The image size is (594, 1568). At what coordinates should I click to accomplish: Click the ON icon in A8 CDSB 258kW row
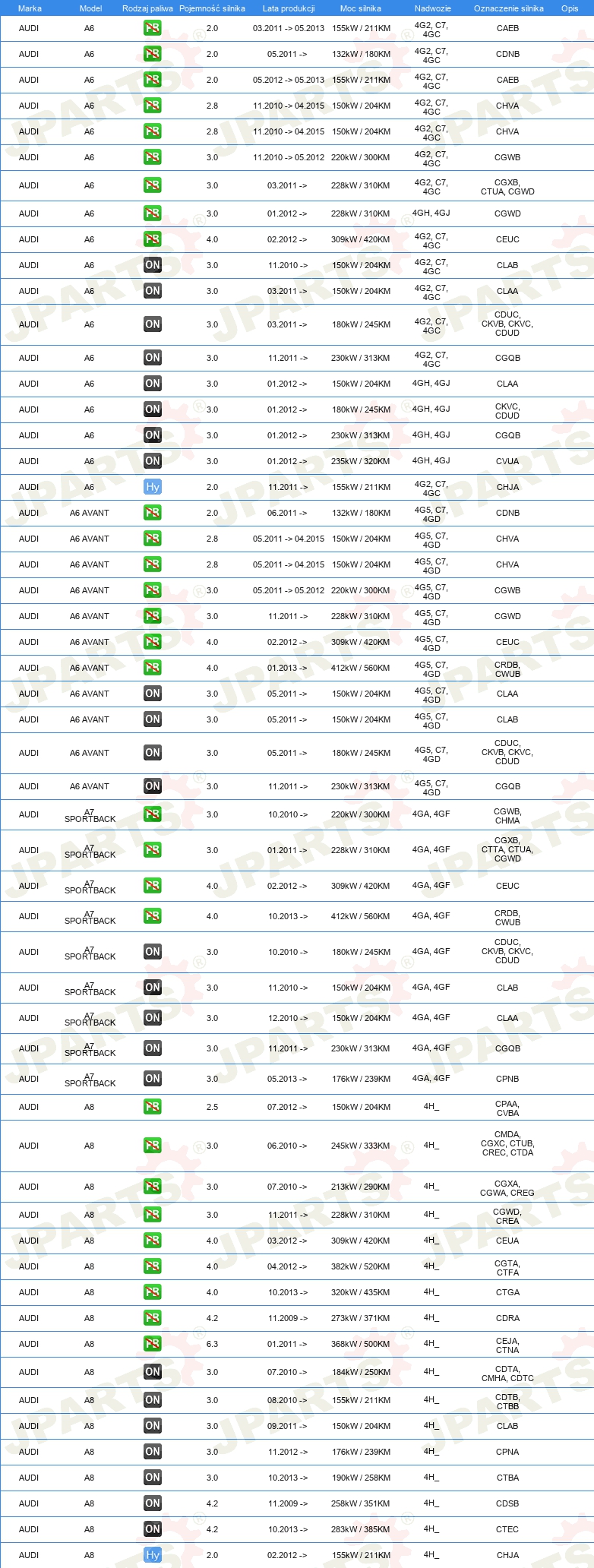153,1503
